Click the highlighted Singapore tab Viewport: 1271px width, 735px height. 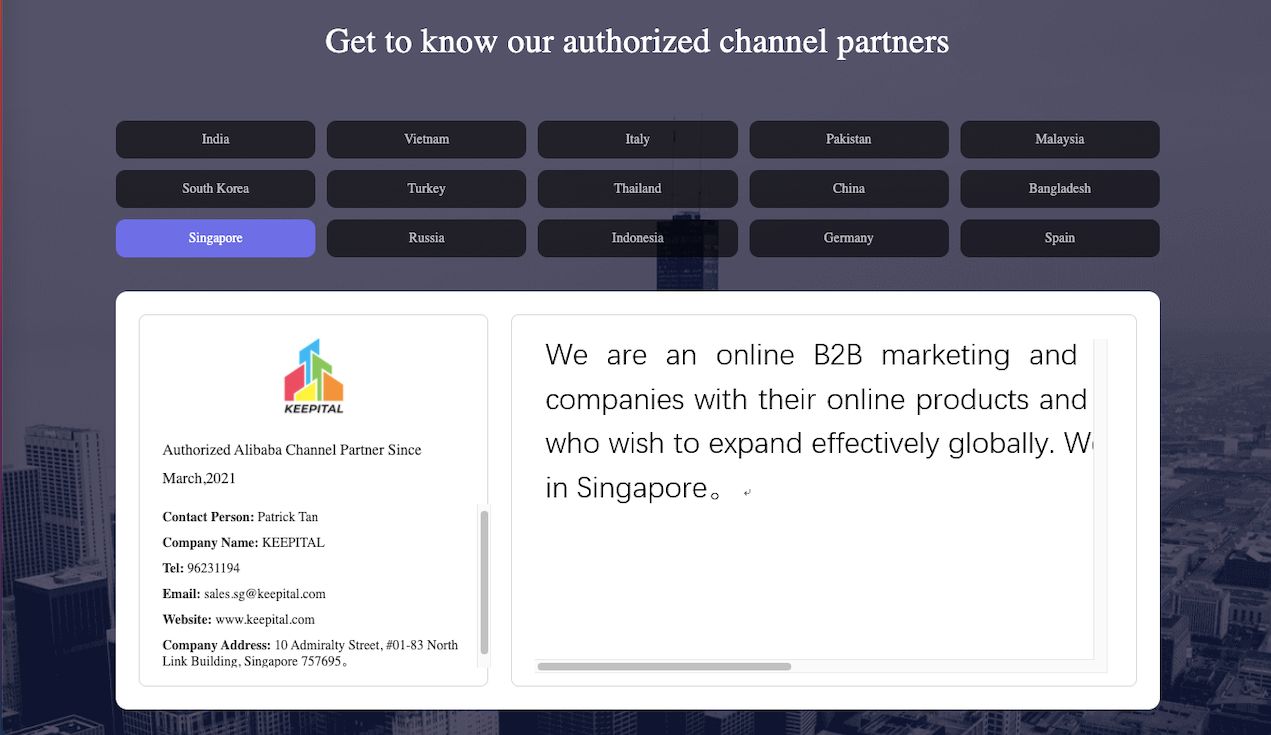point(215,238)
